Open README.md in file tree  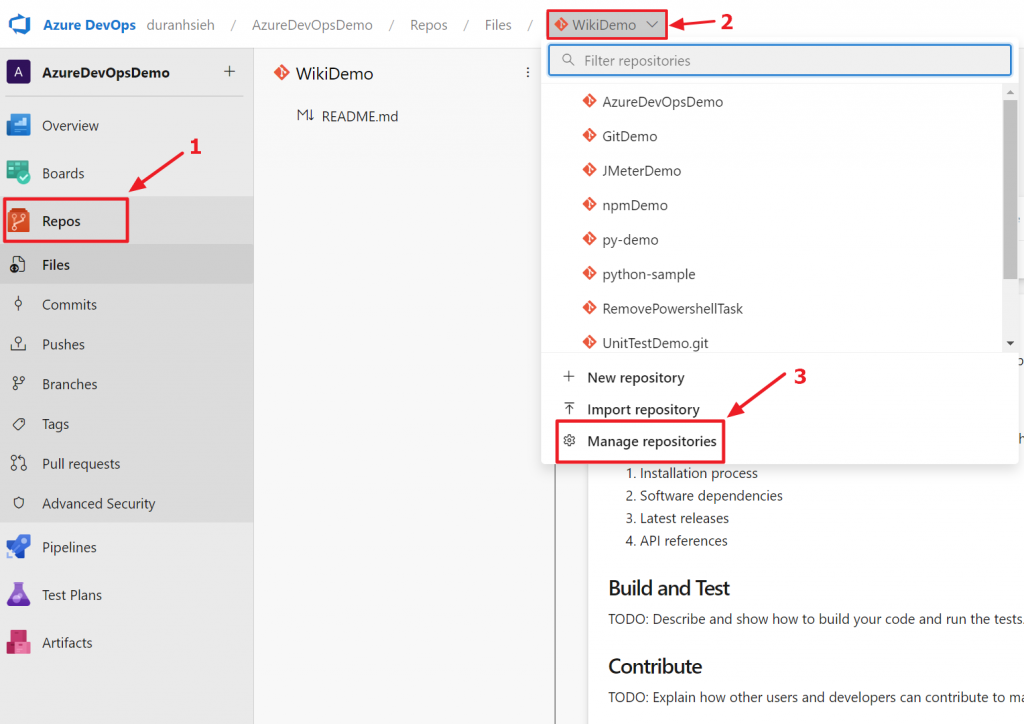359,116
